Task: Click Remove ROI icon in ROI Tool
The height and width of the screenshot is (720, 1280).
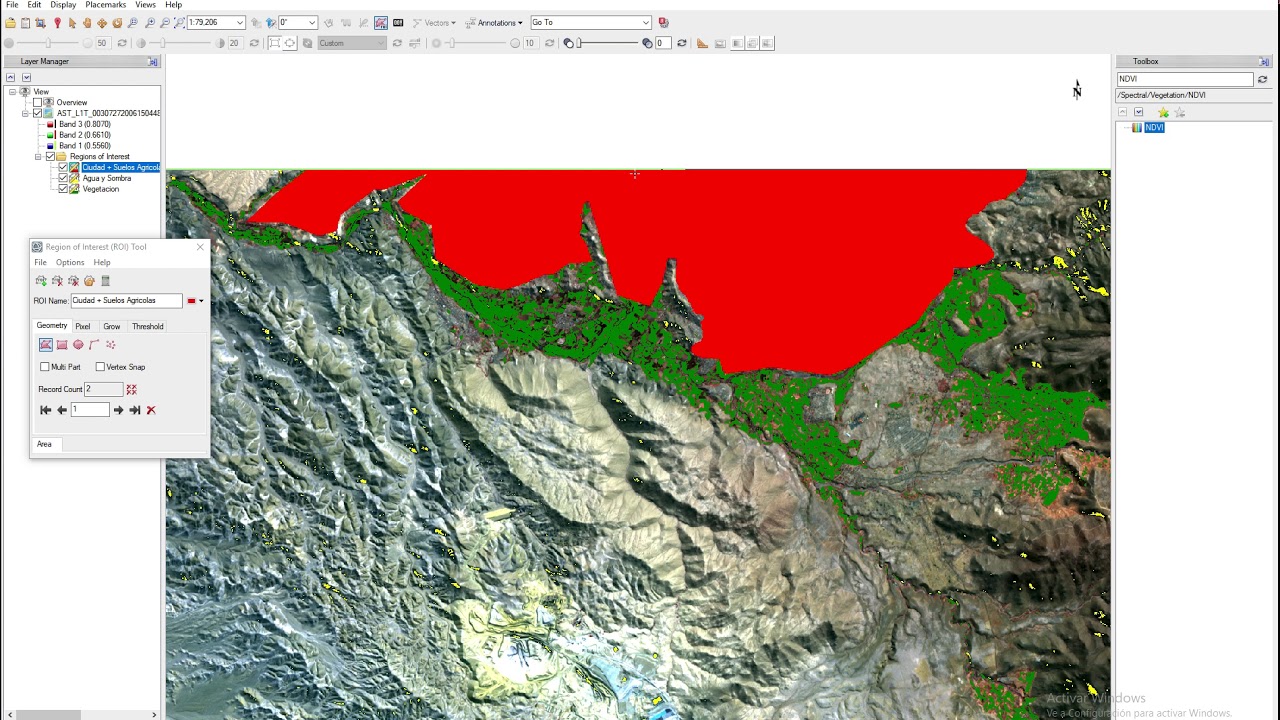Action: (x=57, y=281)
